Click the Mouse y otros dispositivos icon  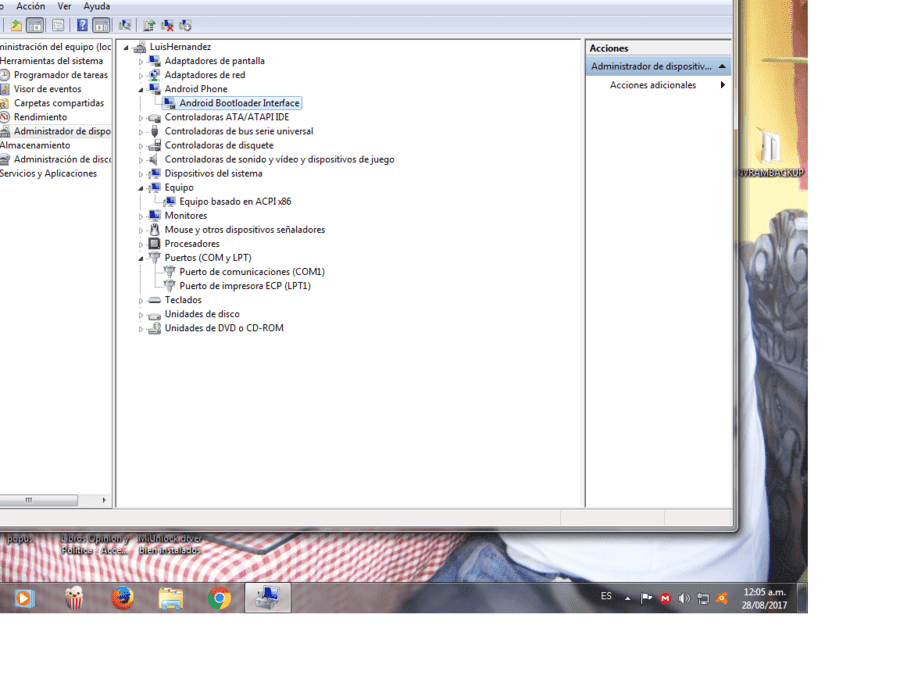click(x=154, y=229)
